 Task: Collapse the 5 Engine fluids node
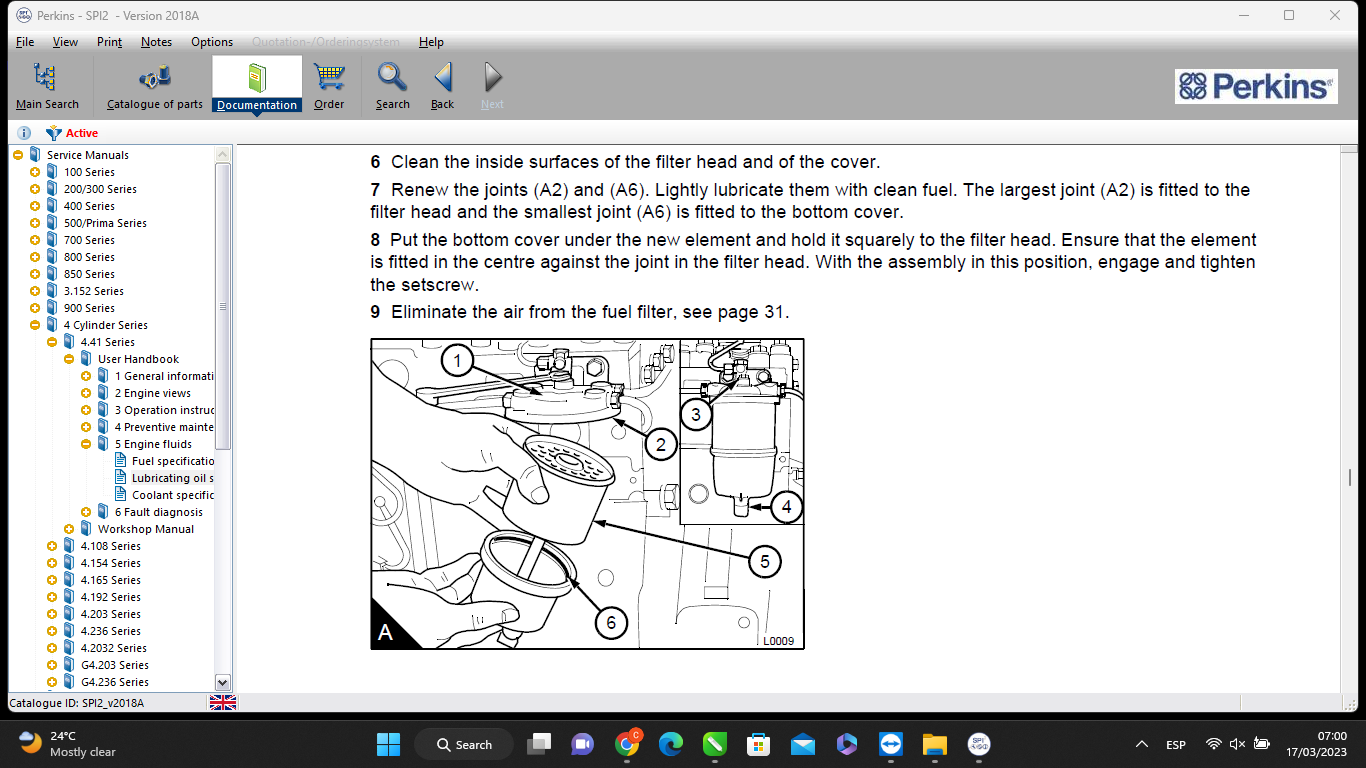pos(86,444)
